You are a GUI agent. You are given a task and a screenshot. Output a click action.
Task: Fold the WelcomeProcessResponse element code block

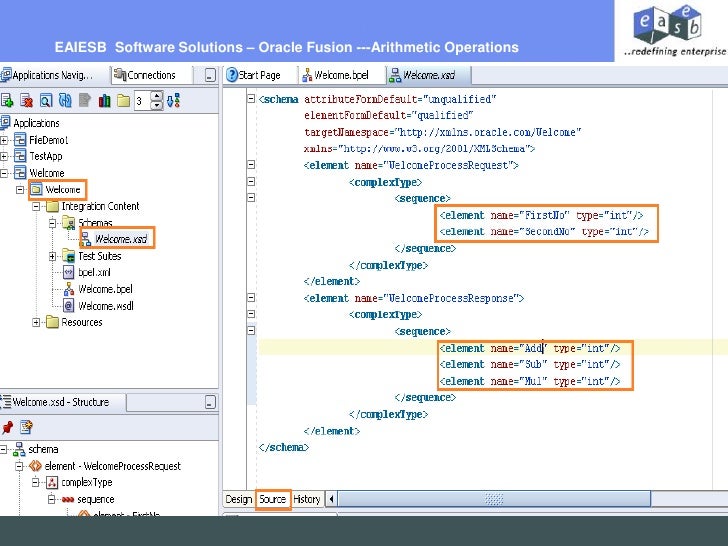tap(251, 297)
